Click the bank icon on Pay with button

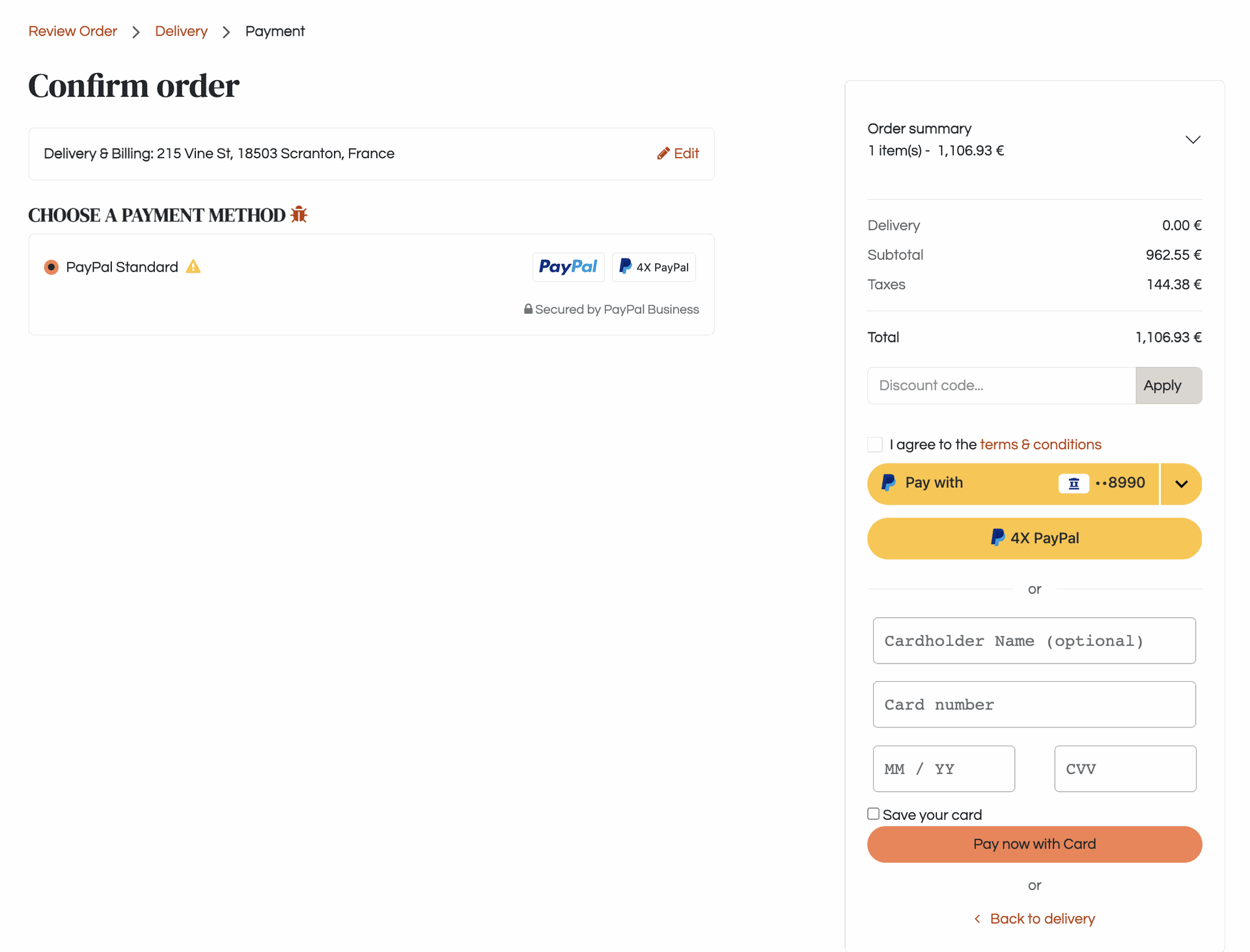[x=1074, y=483]
